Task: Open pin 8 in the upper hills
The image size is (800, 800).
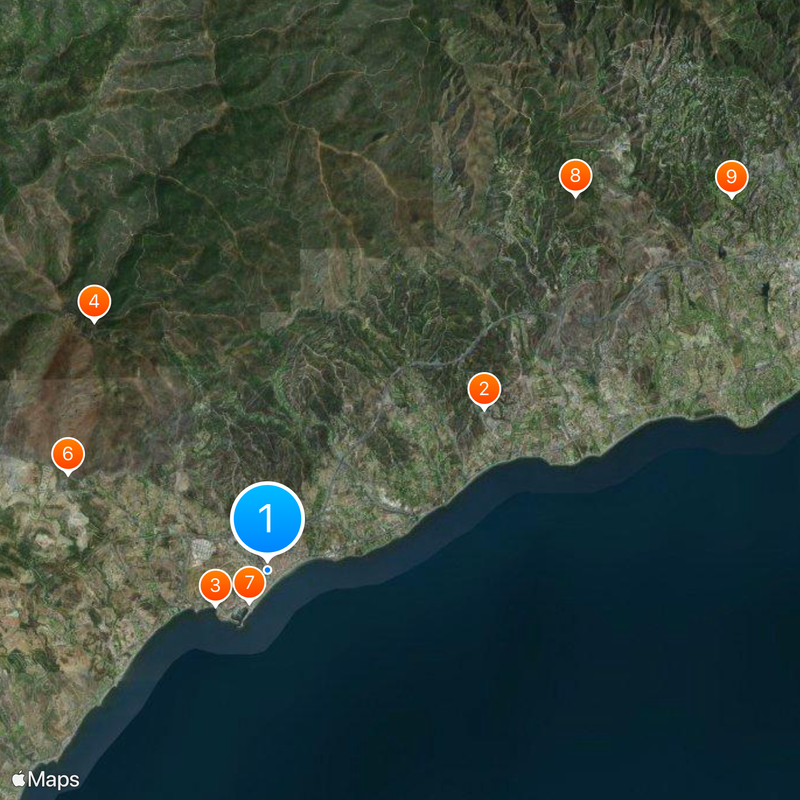Action: 574,174
